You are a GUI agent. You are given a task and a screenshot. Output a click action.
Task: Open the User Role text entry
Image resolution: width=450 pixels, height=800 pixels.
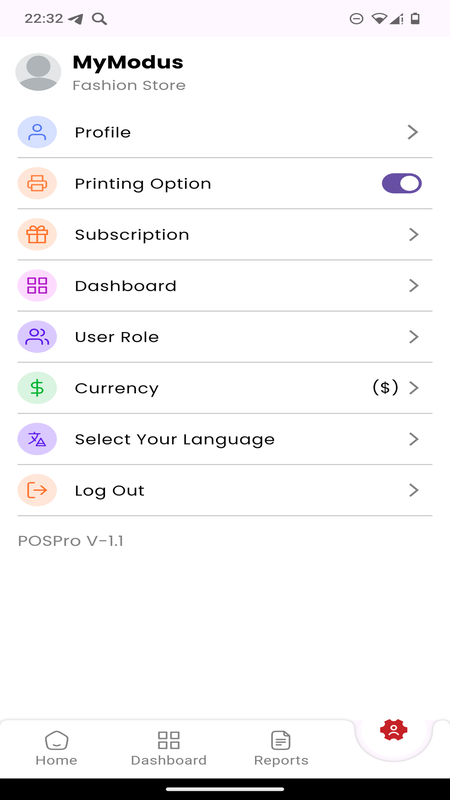(x=117, y=337)
